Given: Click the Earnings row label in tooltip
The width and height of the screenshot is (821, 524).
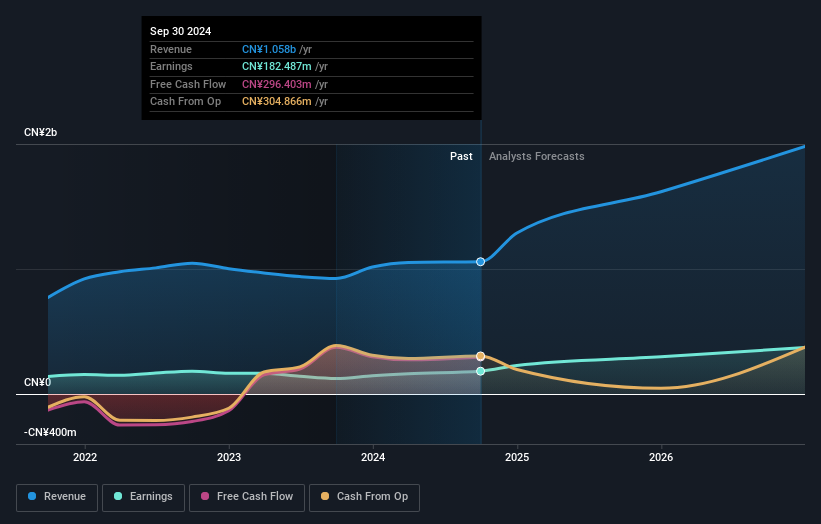Looking at the screenshot, I should tap(171, 66).
